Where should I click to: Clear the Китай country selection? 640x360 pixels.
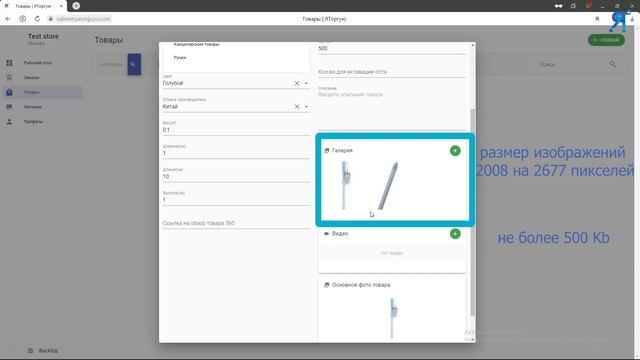297,107
